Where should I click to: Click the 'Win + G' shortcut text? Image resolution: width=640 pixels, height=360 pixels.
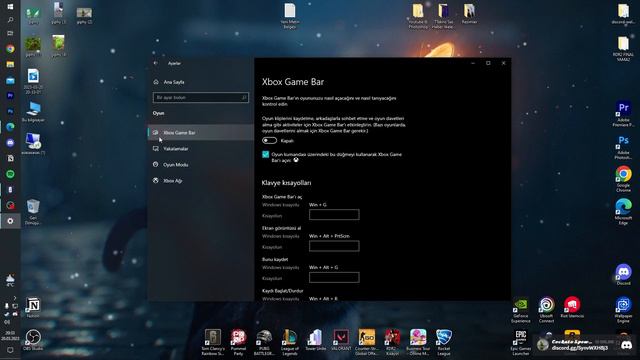tap(318, 205)
